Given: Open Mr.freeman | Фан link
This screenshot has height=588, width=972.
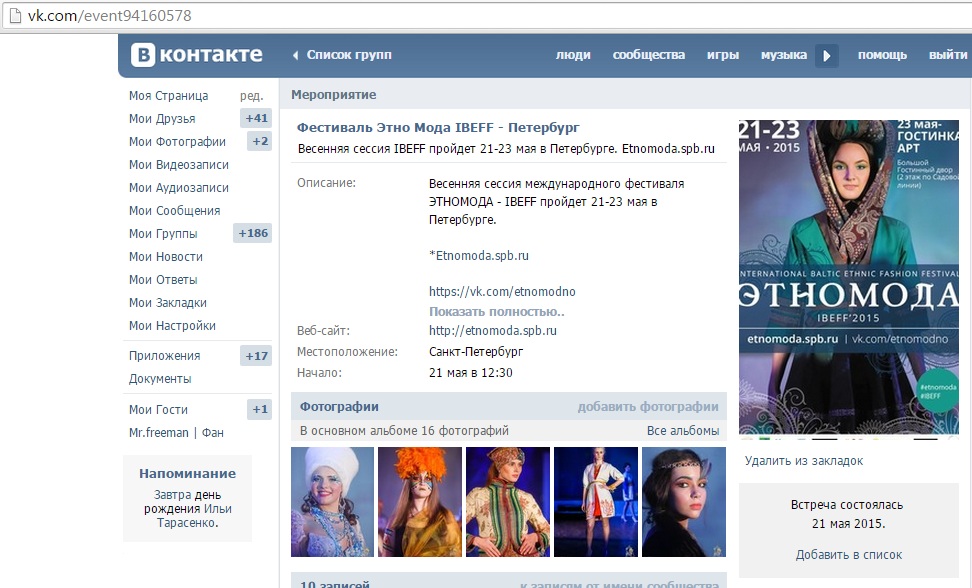Looking at the screenshot, I should click(x=176, y=432).
